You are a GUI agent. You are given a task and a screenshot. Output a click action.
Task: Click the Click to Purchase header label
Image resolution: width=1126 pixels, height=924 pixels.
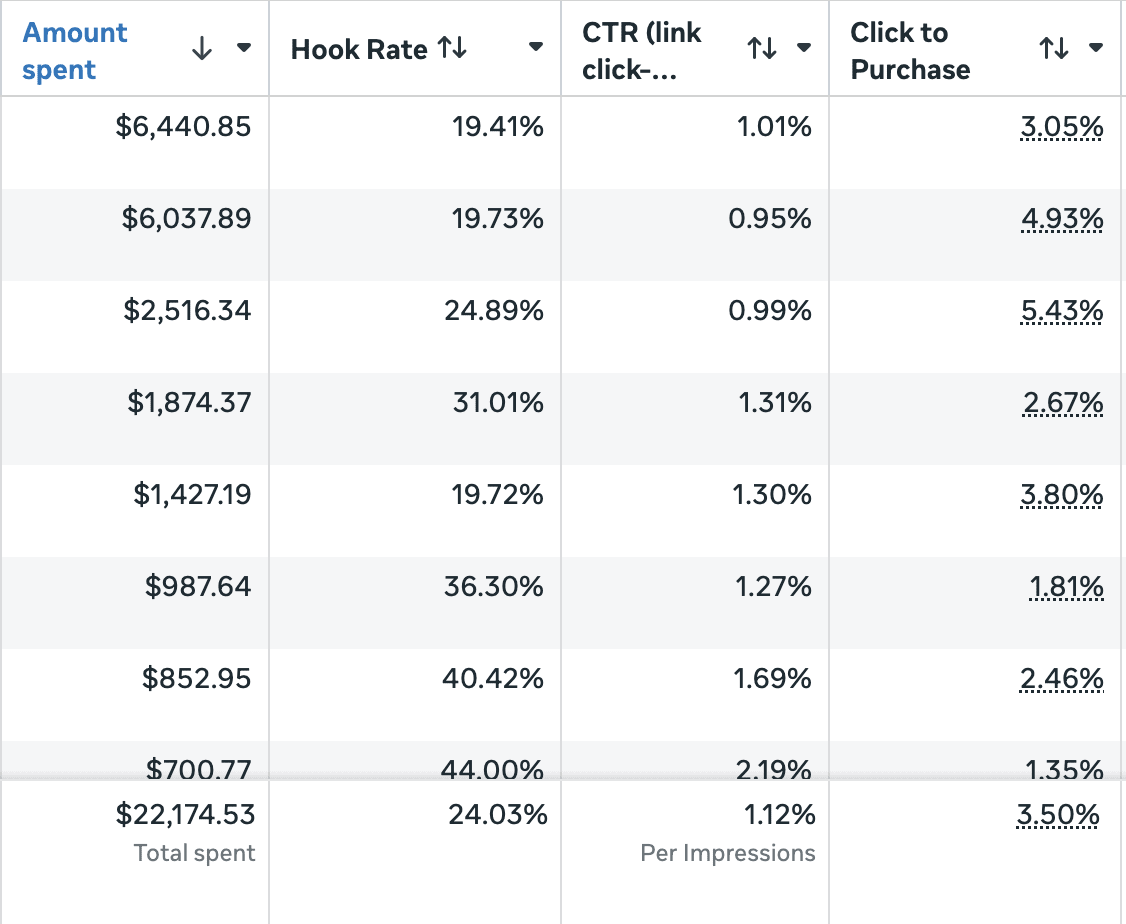tap(910, 51)
